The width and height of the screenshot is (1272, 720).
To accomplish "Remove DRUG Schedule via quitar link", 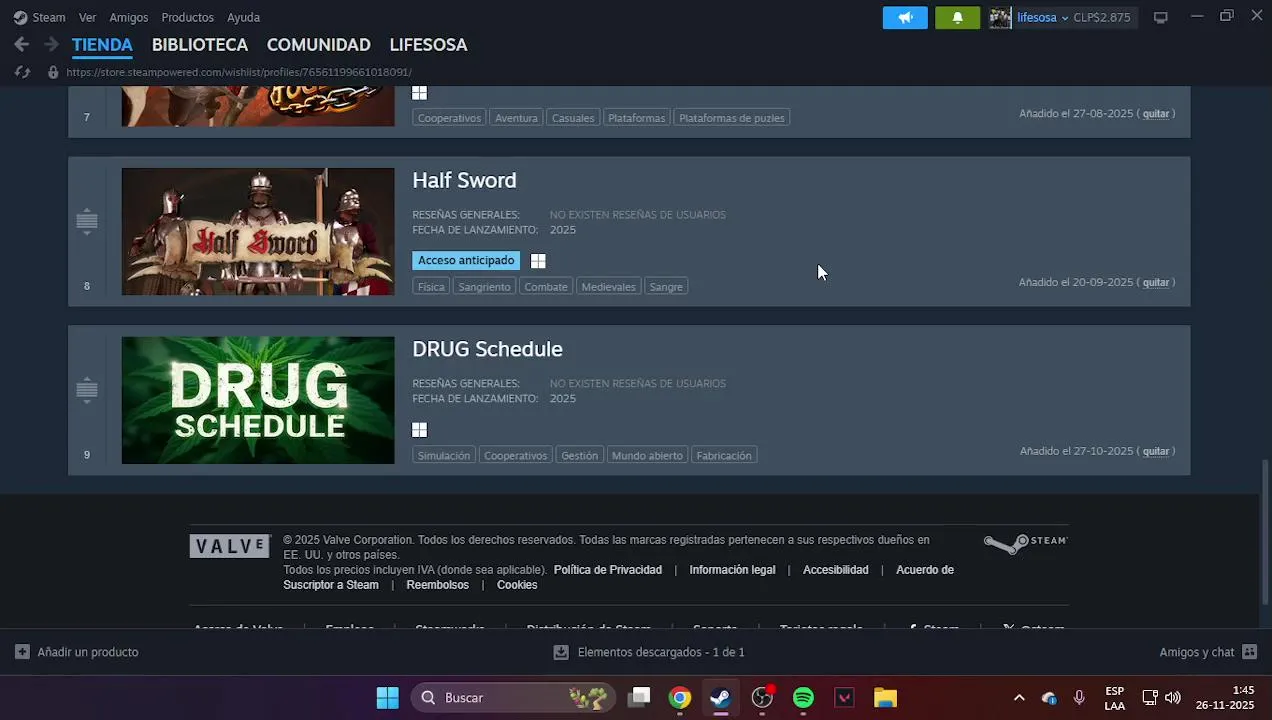I will click(x=1156, y=451).
